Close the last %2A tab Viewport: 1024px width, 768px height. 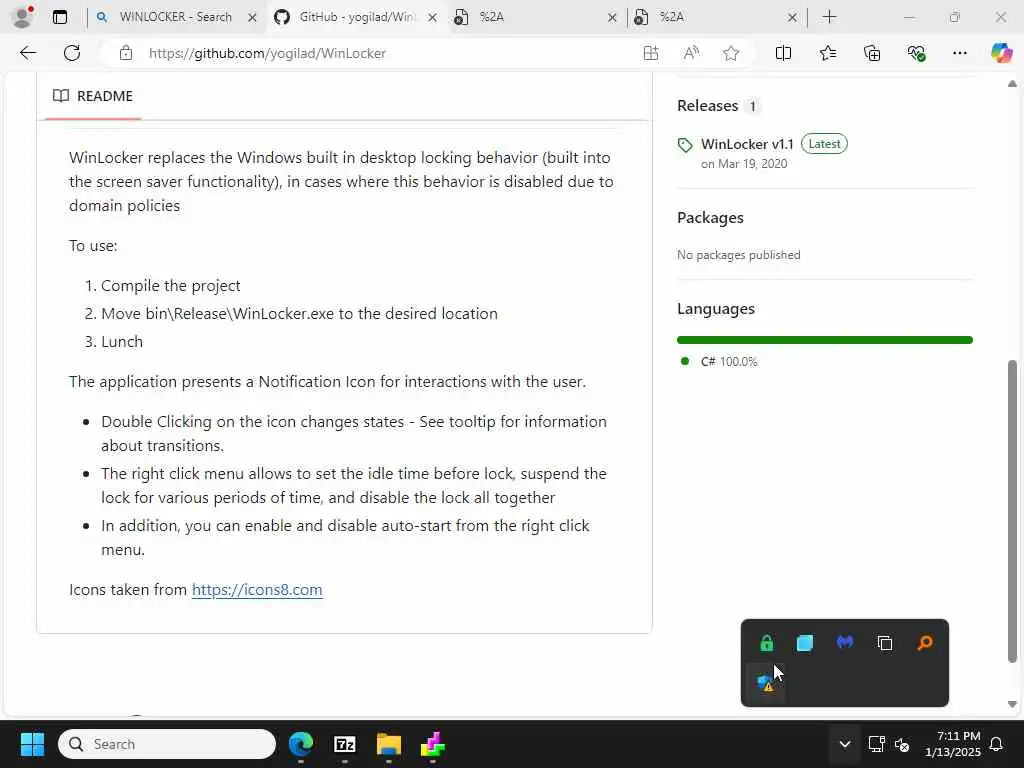[x=792, y=18]
